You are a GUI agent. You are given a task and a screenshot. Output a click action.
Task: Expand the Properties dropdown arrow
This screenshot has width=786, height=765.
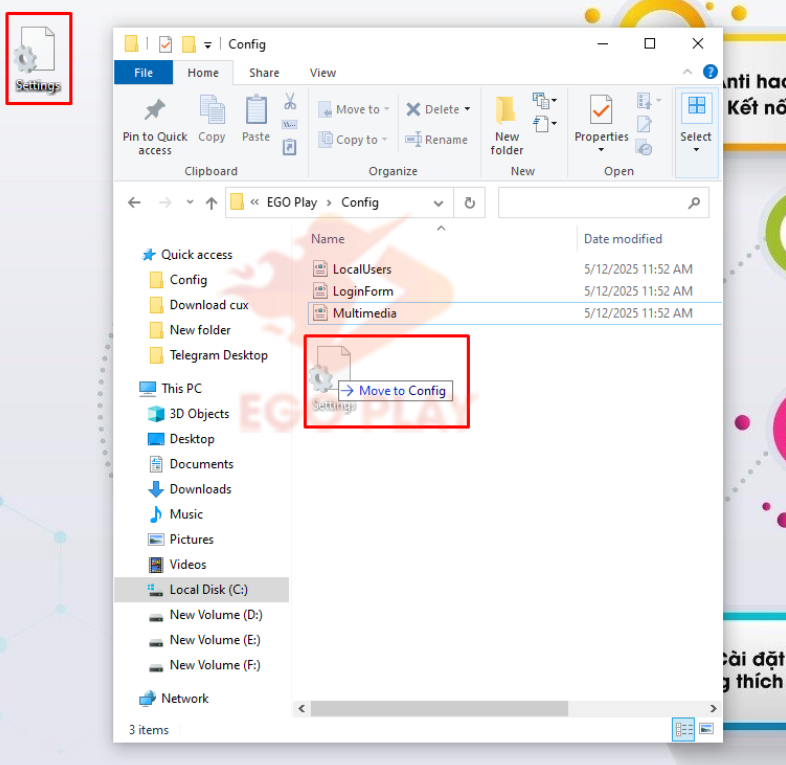(x=601, y=149)
